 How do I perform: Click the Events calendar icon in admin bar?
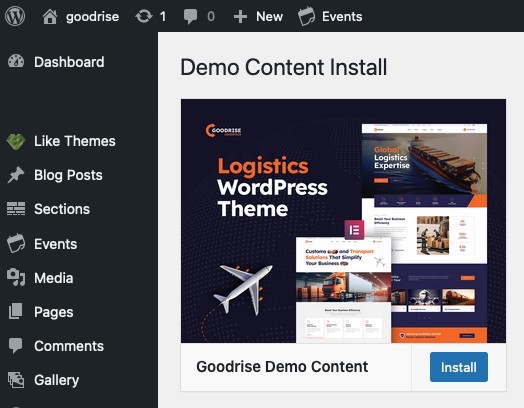(306, 16)
